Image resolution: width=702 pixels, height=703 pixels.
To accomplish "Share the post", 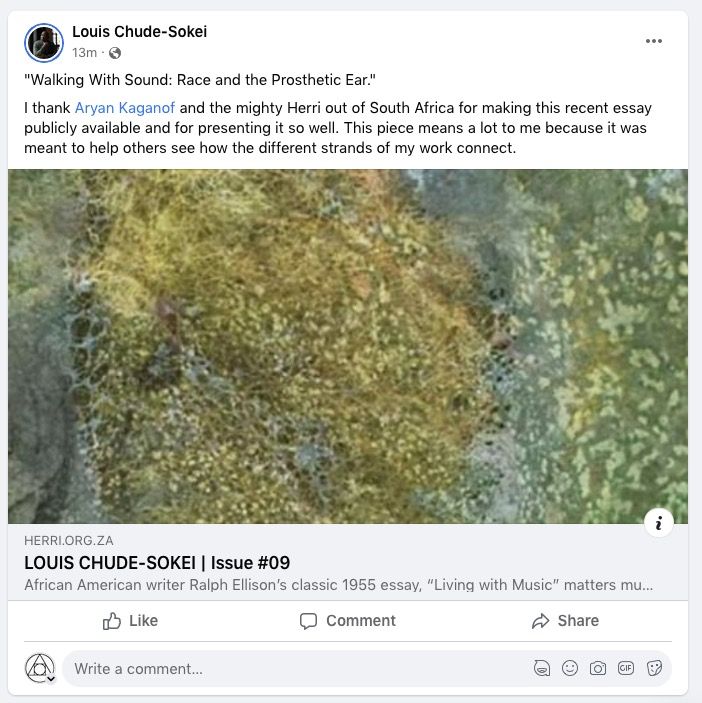I will click(565, 621).
